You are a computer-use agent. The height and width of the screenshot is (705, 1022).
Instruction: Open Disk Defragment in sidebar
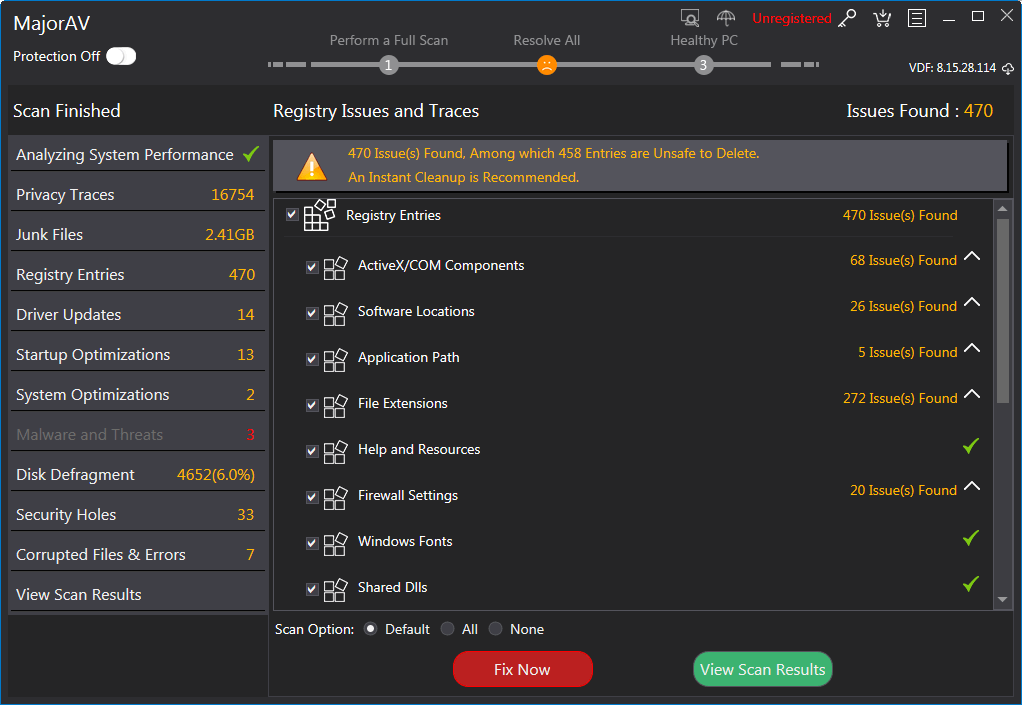click(x=138, y=474)
